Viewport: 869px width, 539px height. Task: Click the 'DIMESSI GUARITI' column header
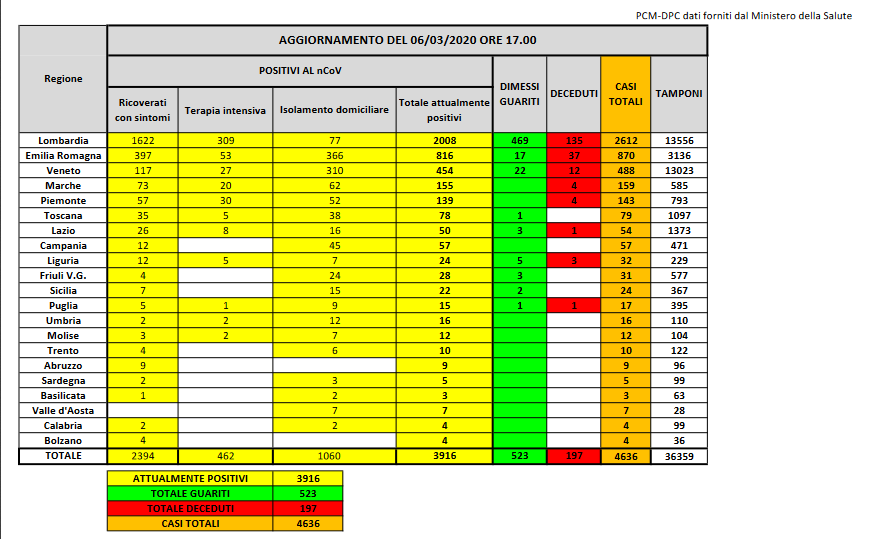pos(519,94)
